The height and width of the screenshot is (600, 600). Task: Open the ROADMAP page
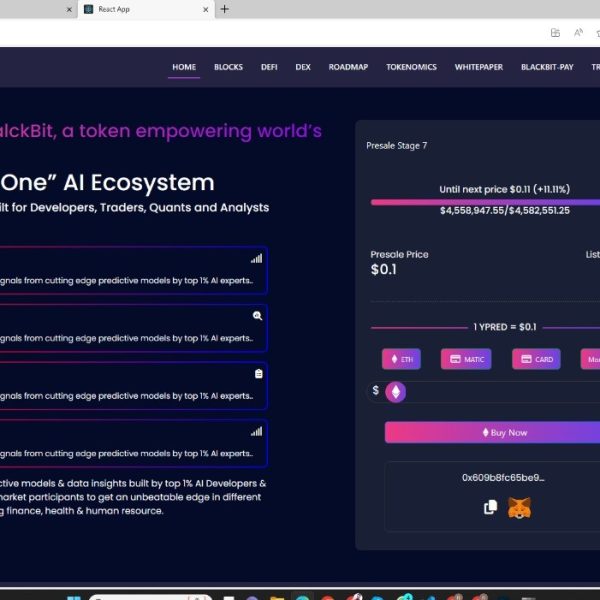[348, 67]
